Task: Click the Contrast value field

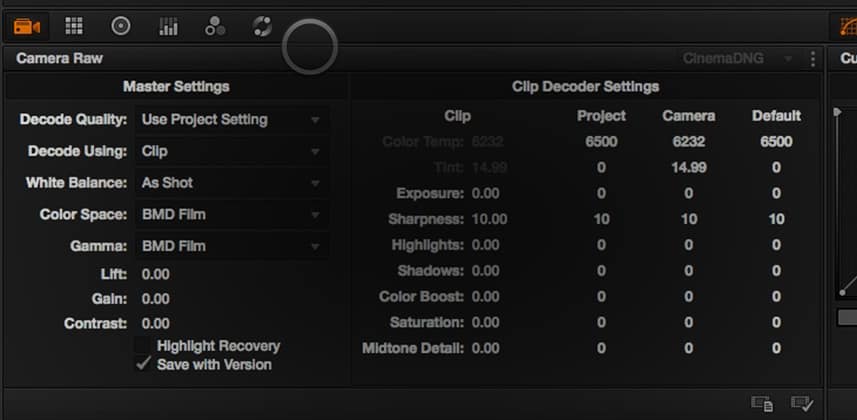Action: coord(156,324)
